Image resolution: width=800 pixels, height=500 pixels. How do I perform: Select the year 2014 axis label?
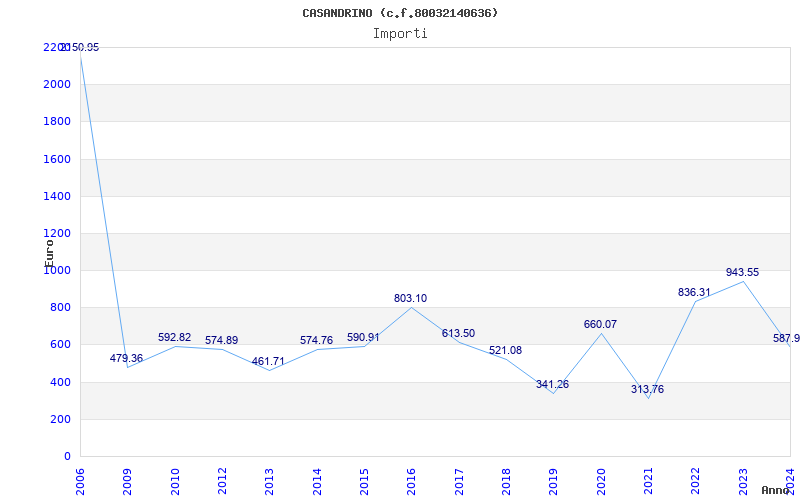pyautogui.click(x=317, y=481)
